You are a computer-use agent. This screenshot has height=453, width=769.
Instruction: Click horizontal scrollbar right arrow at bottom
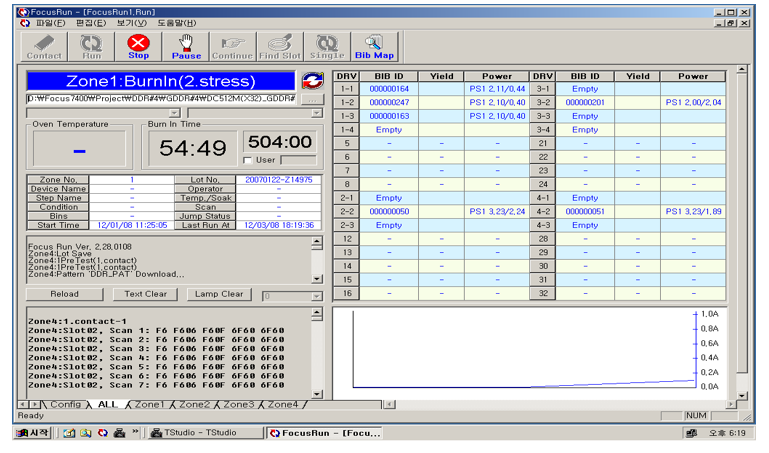click(731, 404)
